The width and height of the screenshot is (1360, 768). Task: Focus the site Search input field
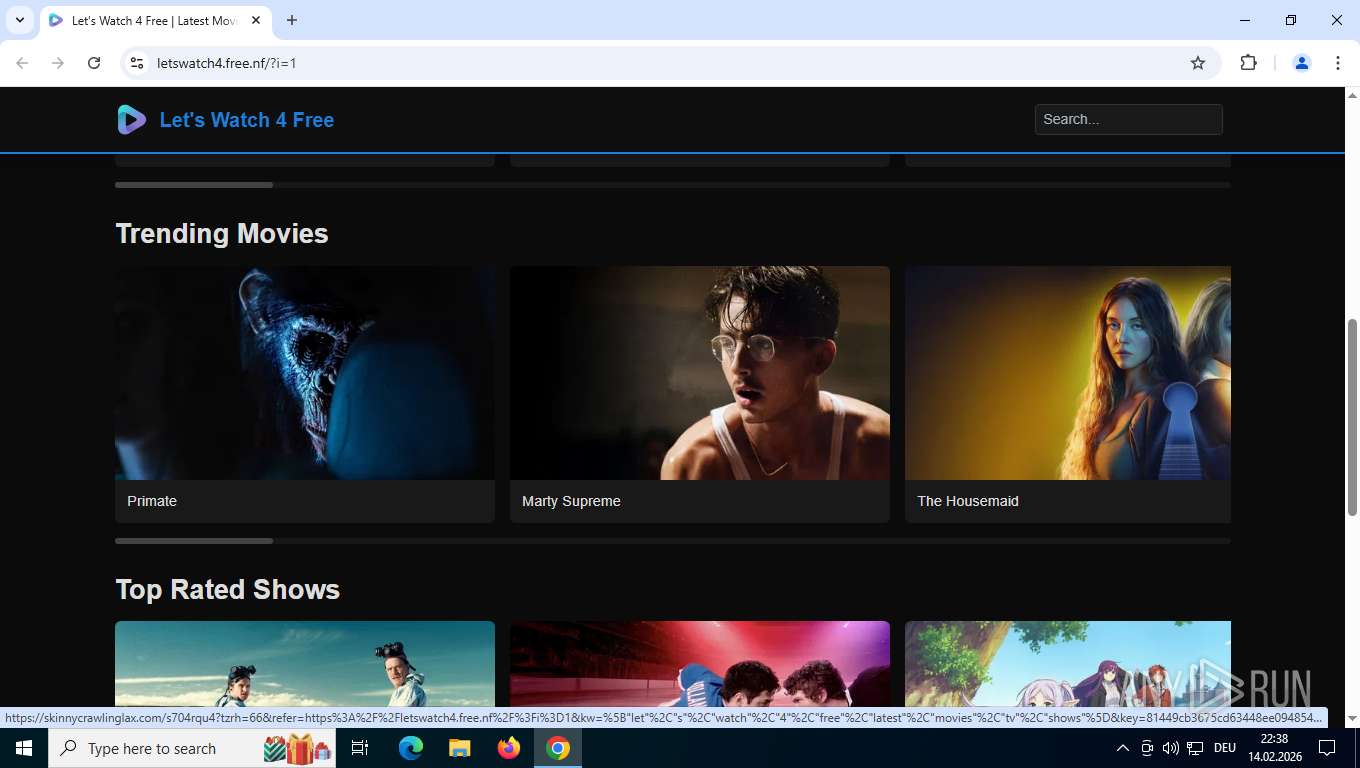[x=1128, y=119]
